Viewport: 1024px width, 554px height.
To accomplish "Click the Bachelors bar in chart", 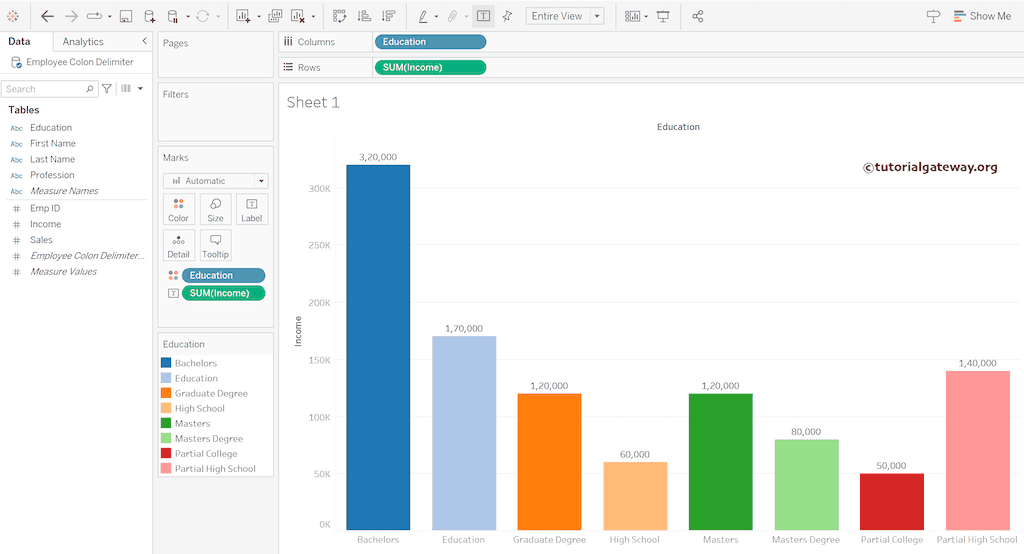I will point(378,347).
